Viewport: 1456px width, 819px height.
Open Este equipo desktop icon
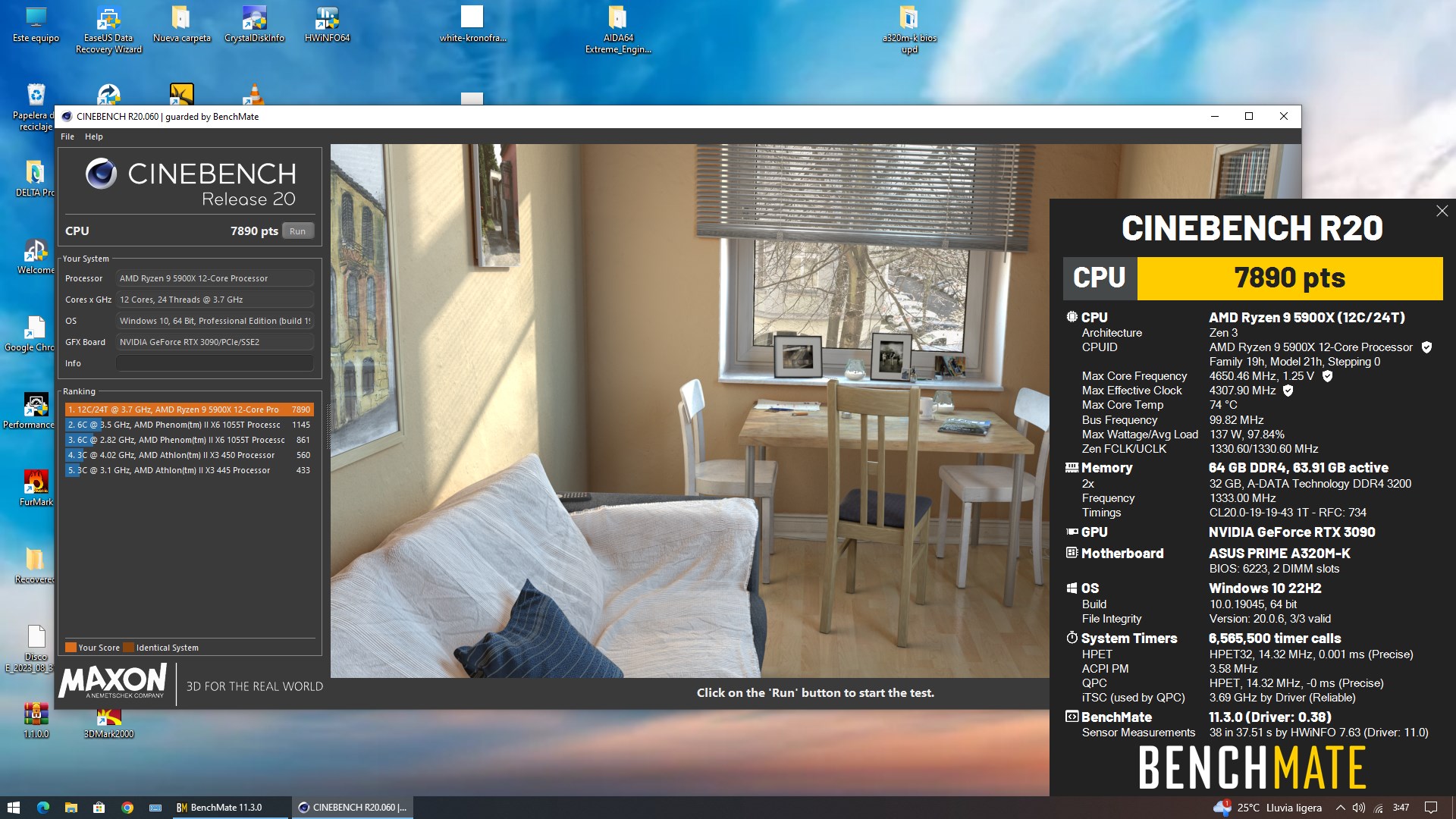(36, 25)
